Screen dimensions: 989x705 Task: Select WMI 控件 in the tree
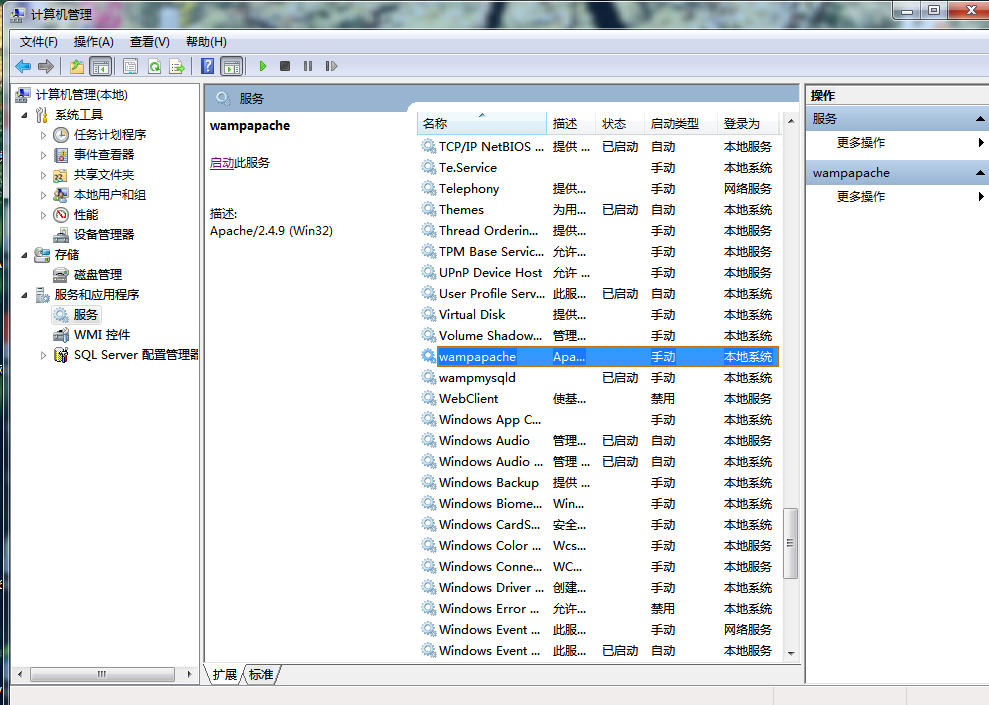click(102, 335)
